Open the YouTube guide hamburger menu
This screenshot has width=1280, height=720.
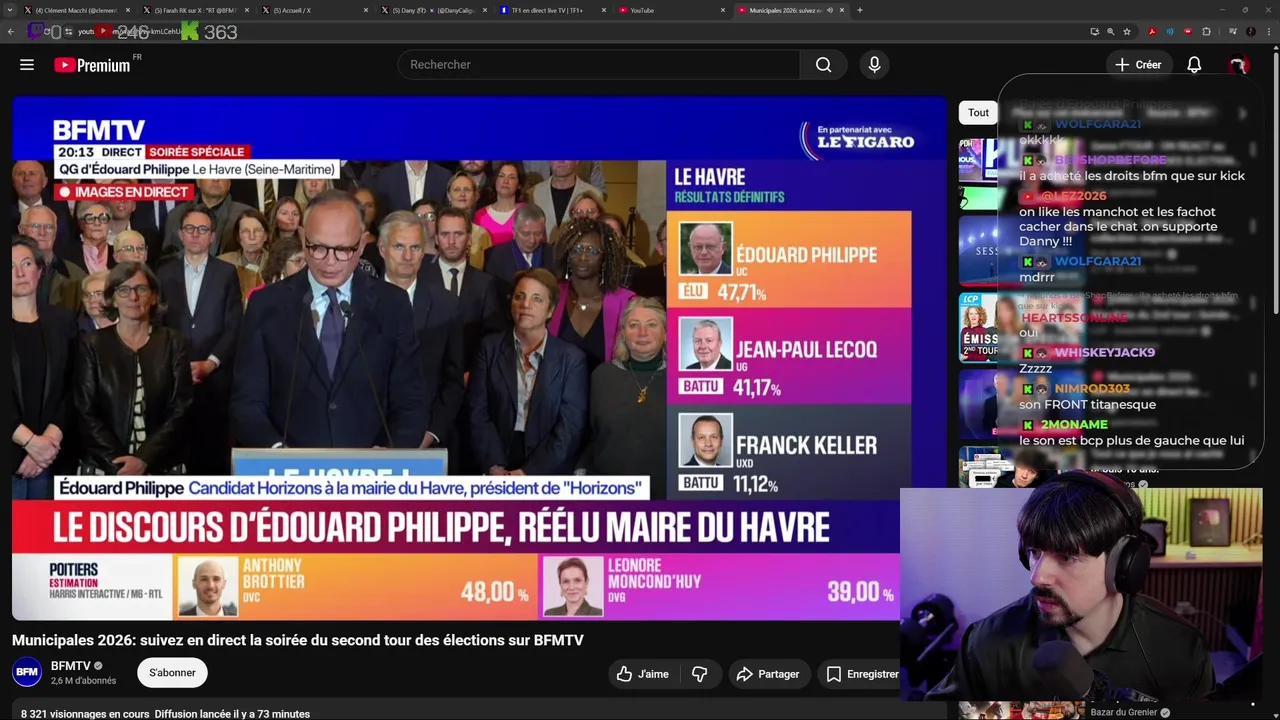(x=27, y=64)
